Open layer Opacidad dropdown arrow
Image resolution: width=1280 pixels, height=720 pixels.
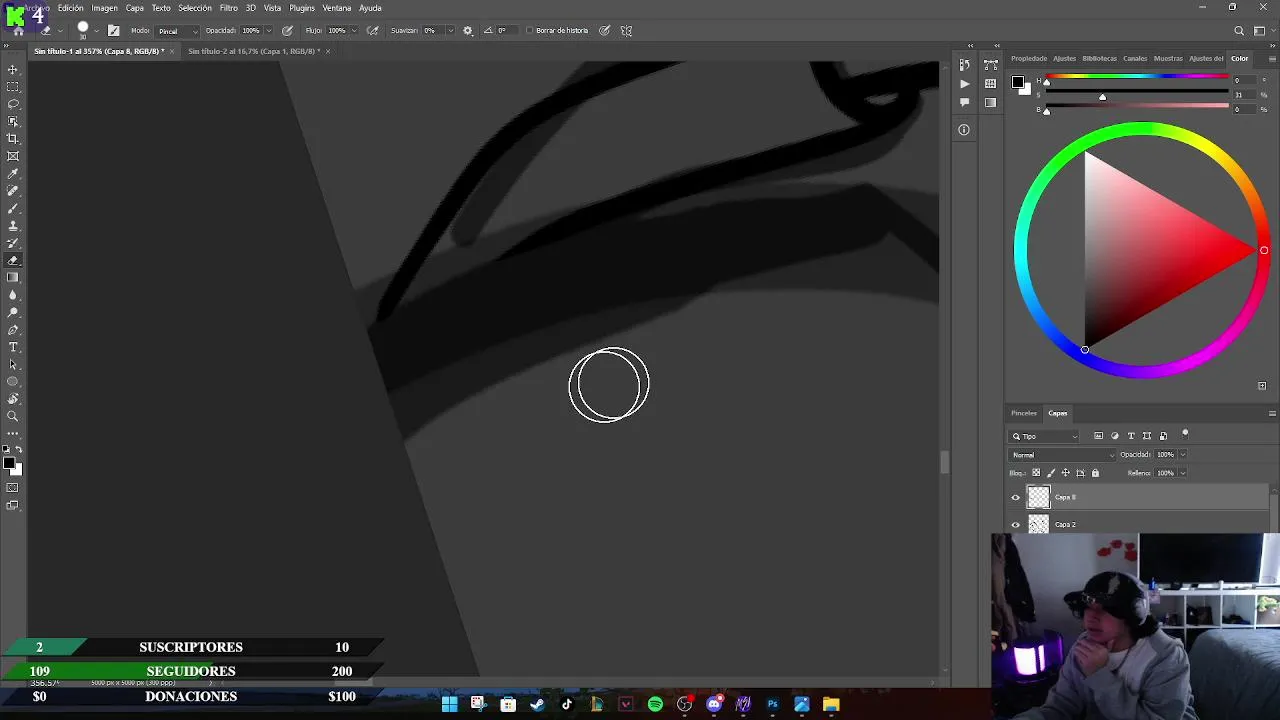tap(1182, 455)
